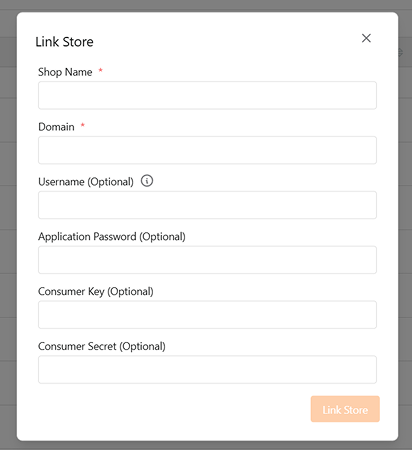The height and width of the screenshot is (450, 412).
Task: Submit with the orange Link Store button
Action: 345,409
